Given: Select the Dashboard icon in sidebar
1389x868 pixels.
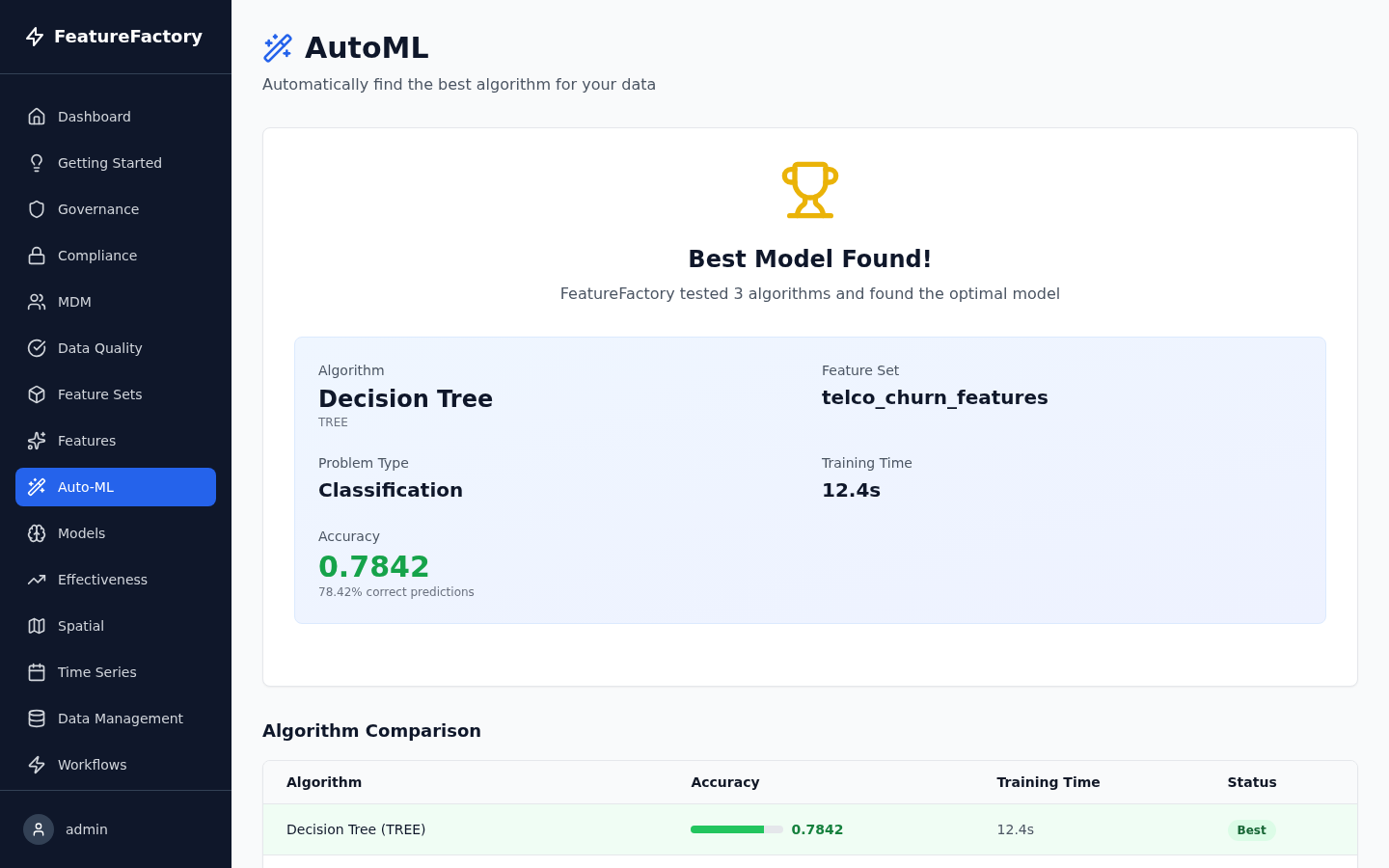Looking at the screenshot, I should (37, 116).
